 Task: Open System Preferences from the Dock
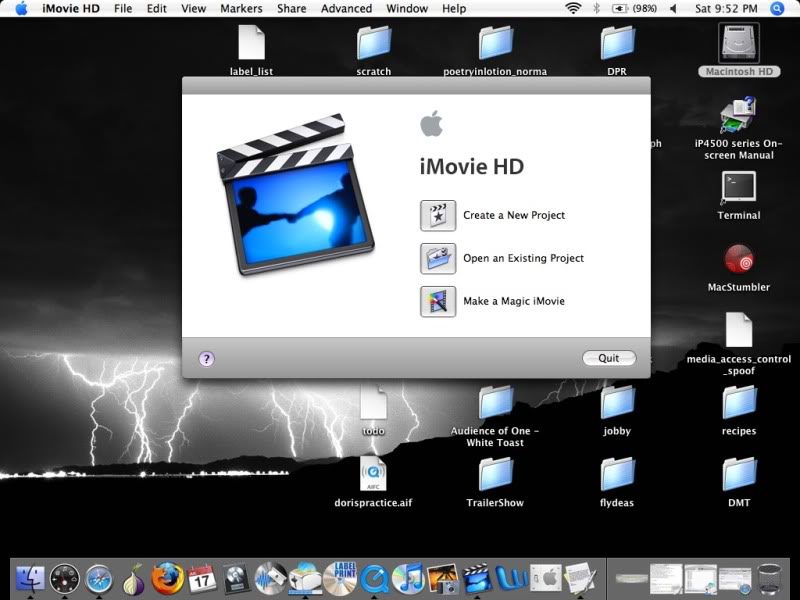[x=545, y=579]
